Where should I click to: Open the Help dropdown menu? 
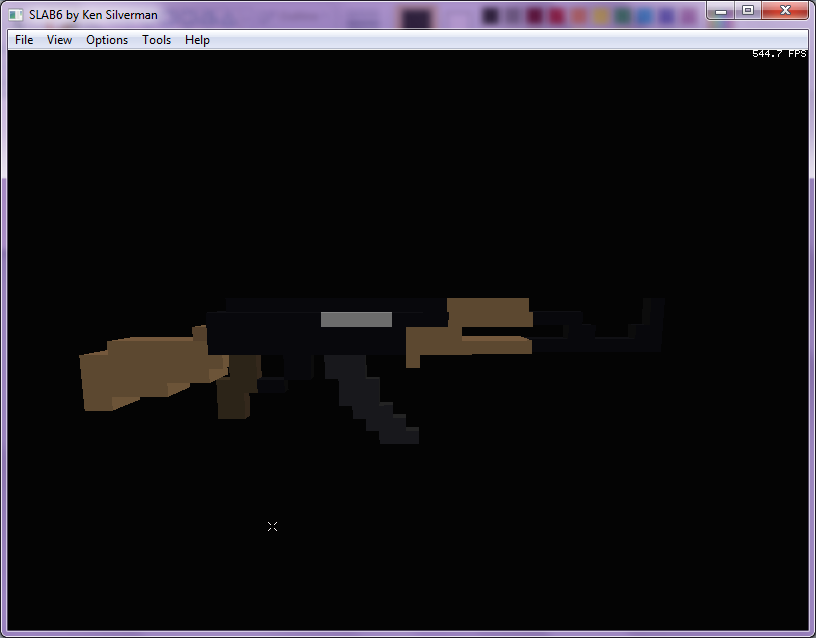pyautogui.click(x=197, y=40)
